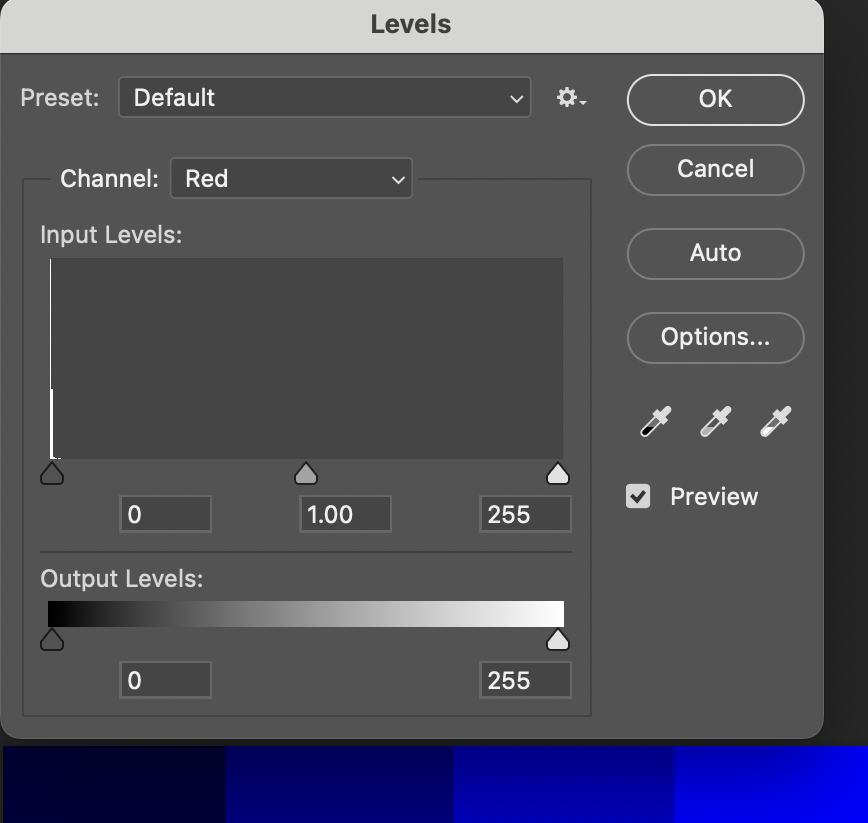
Task: Open the Channel dropdown showing Red
Action: 291,178
